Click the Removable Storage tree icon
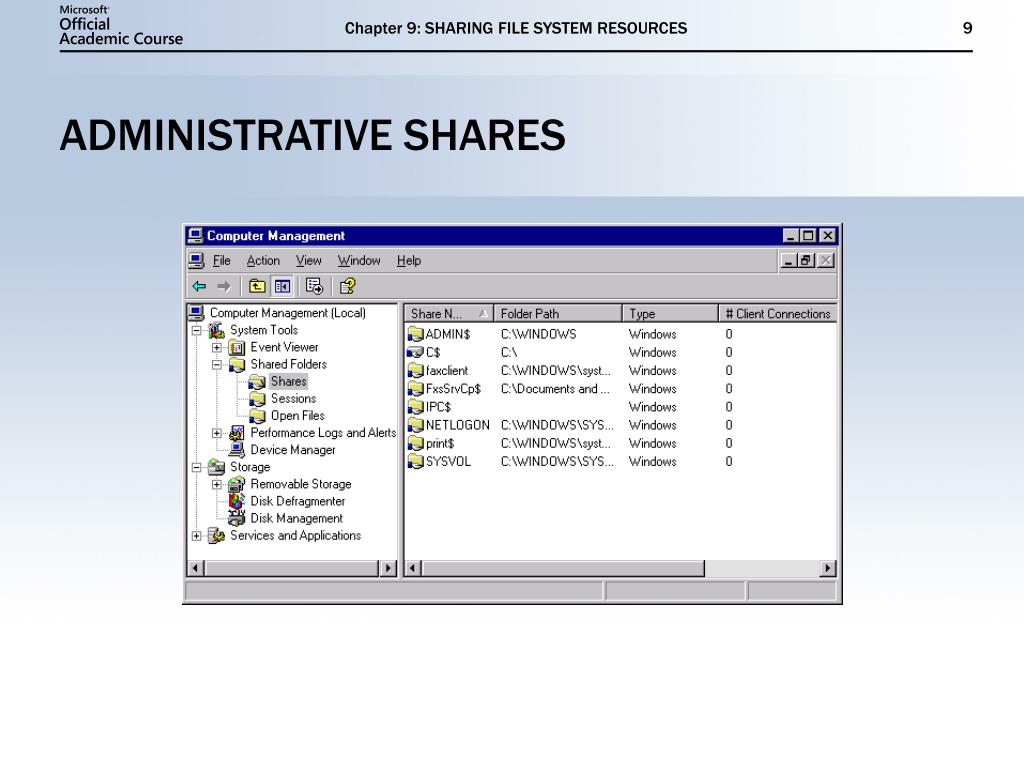 point(237,484)
